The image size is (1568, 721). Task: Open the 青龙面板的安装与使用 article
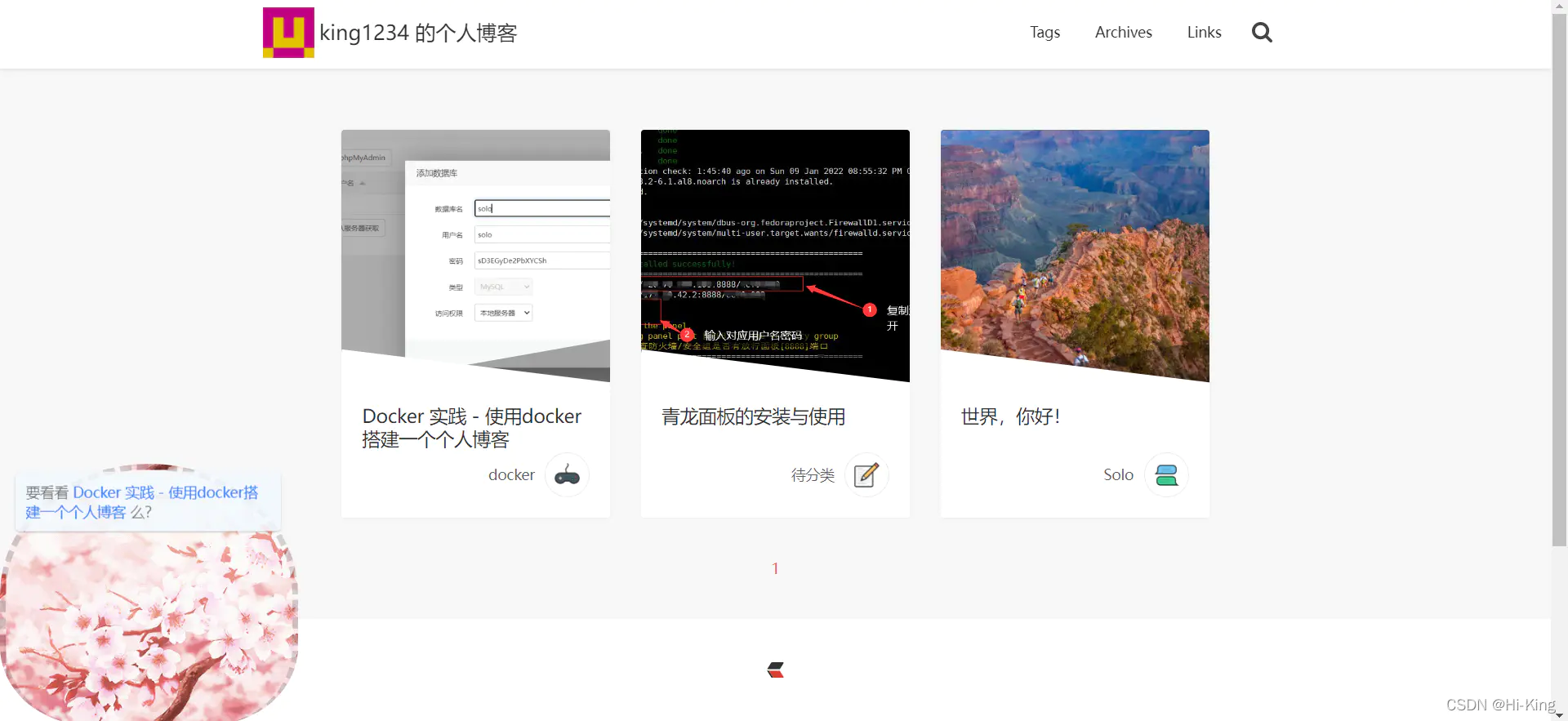[x=753, y=417]
